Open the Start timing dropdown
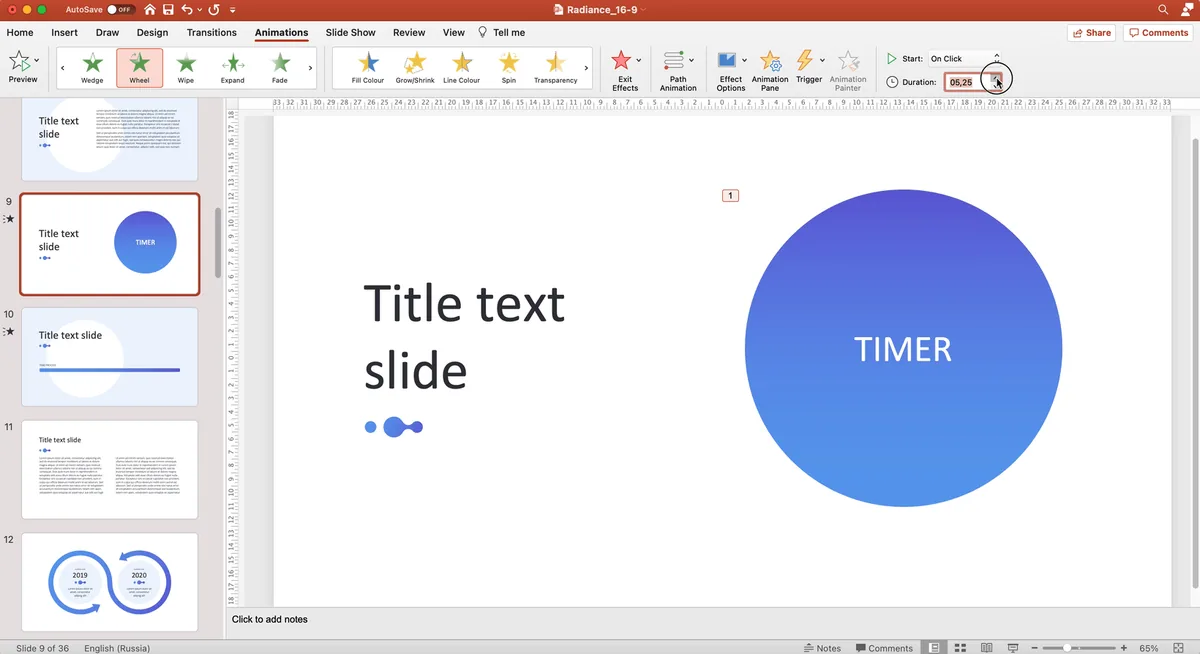1200x654 pixels. click(965, 59)
